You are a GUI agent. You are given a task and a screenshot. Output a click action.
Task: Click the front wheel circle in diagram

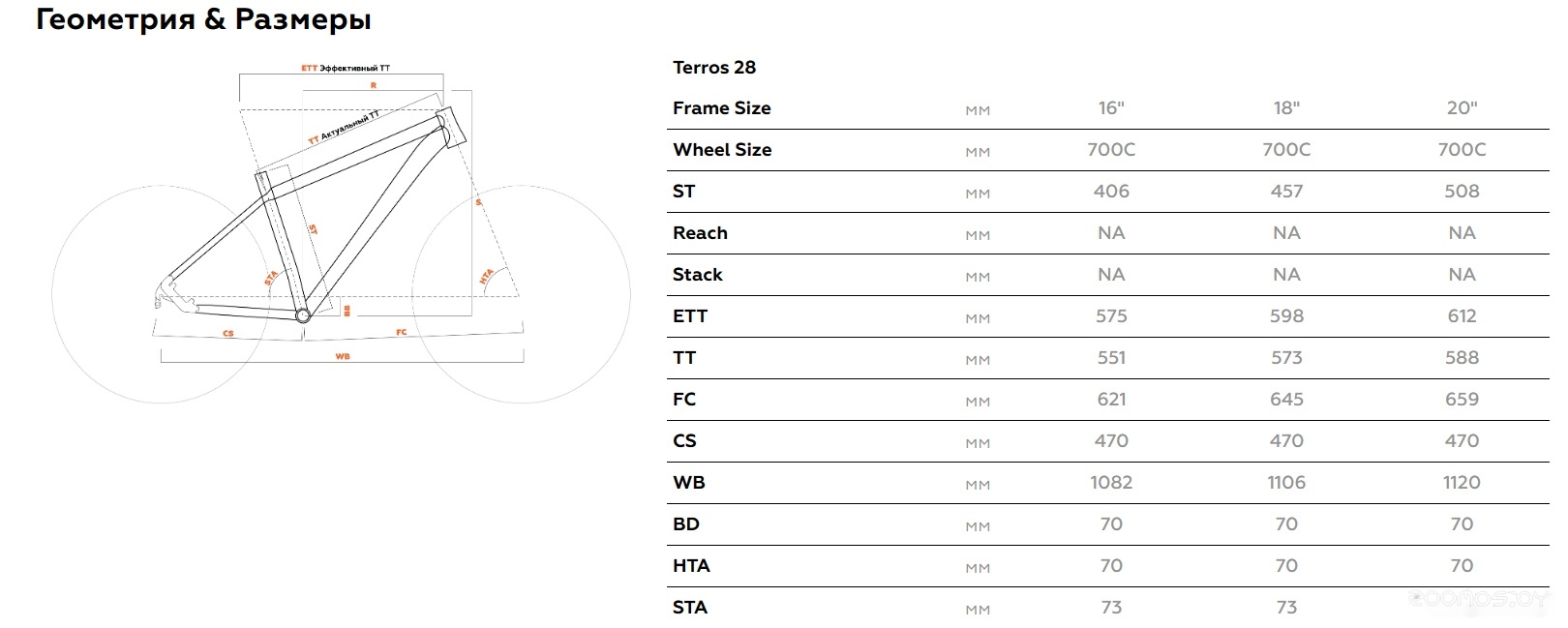click(x=522, y=294)
